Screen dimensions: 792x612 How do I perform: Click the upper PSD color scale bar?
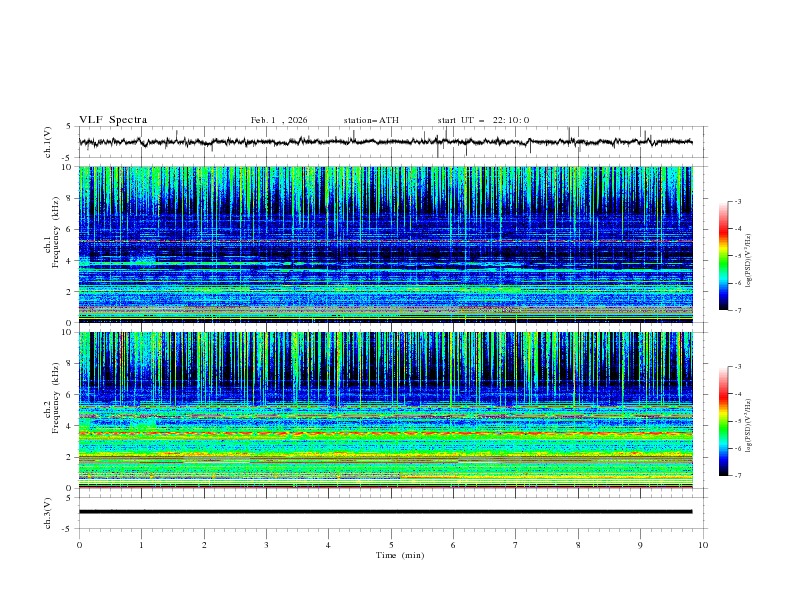click(723, 255)
